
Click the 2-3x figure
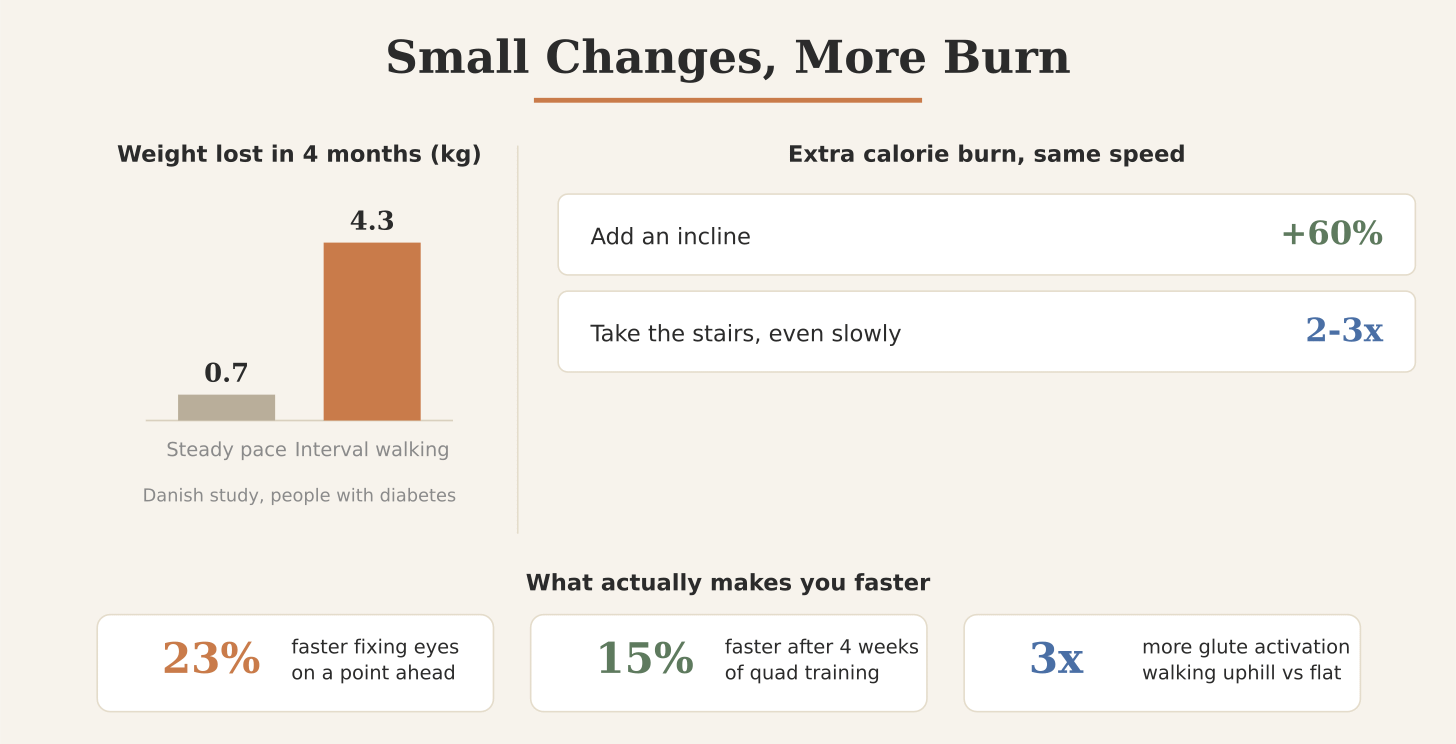[x=1344, y=330]
